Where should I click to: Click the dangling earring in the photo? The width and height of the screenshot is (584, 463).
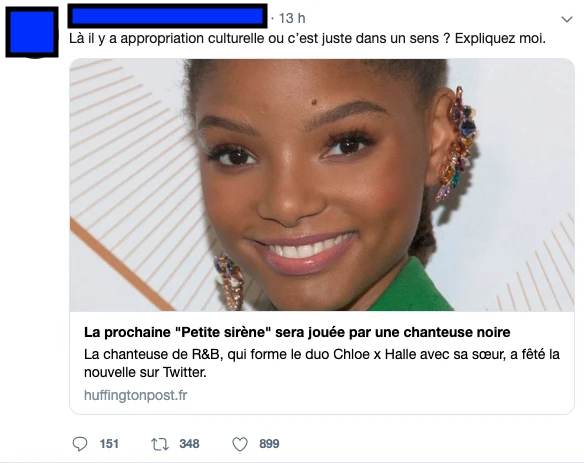[229, 283]
